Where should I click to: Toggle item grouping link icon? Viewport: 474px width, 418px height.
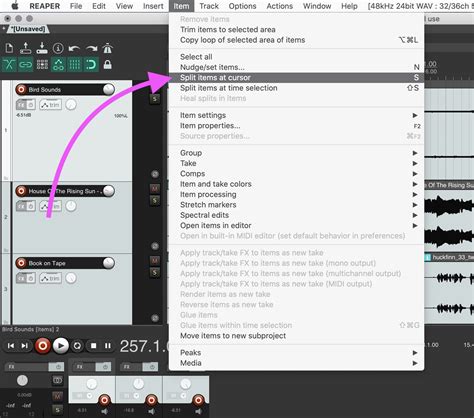tap(26, 64)
